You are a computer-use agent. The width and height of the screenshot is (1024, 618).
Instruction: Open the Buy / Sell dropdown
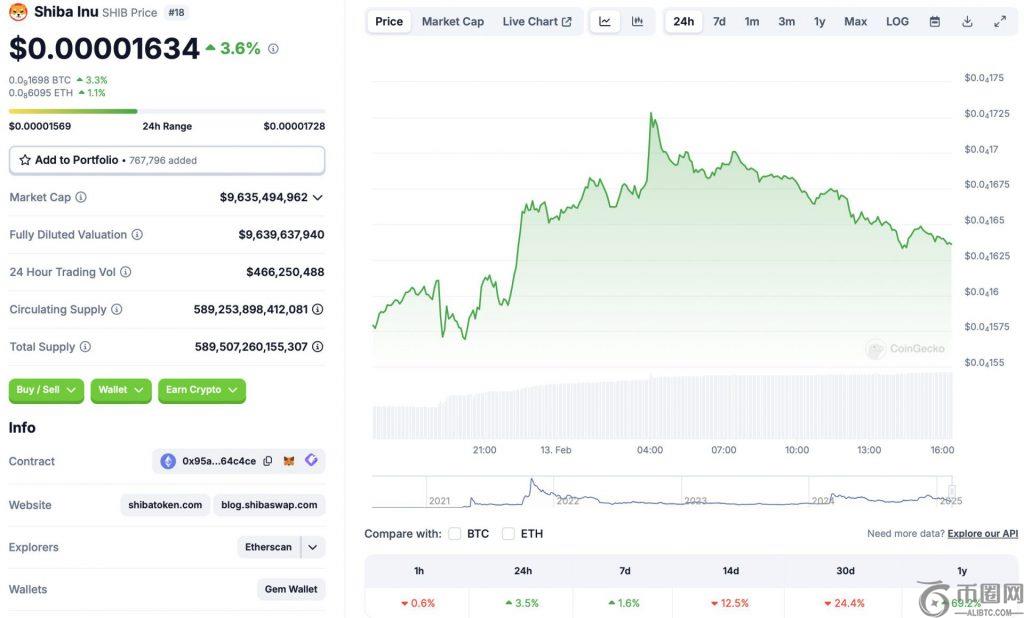click(46, 390)
